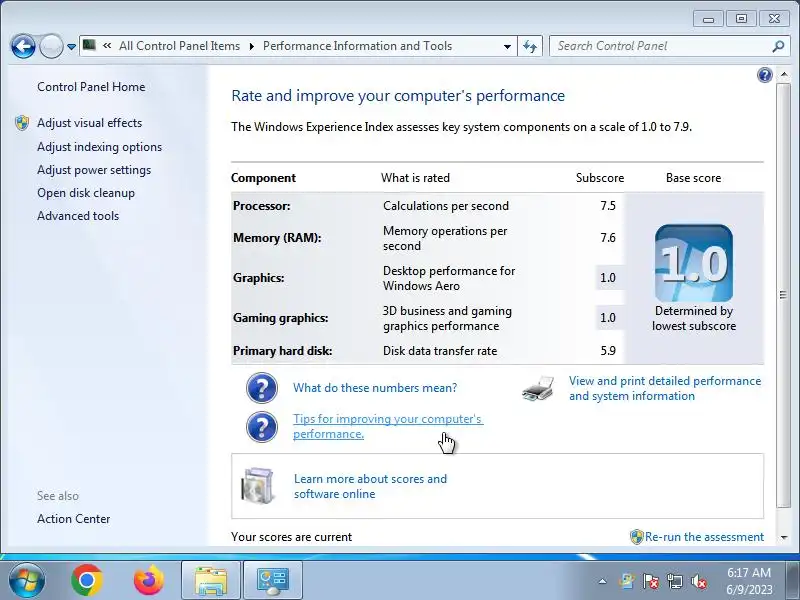800x600 pixels.
Task: Open help with the blue question icon
Action: 764,76
